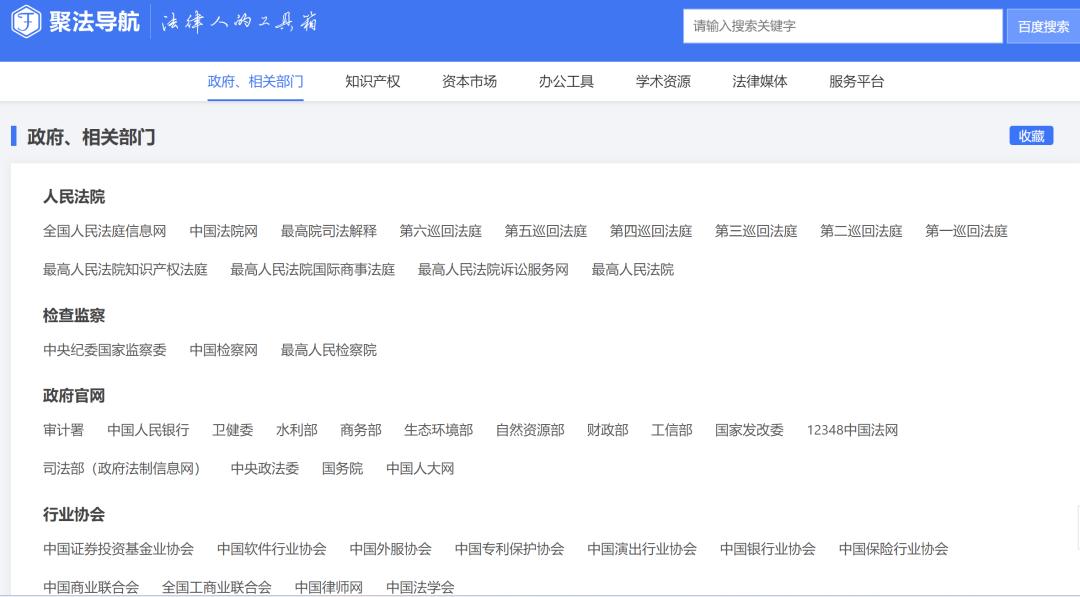Open the 资本市场 section
The width and height of the screenshot is (1080, 597).
coord(468,81)
